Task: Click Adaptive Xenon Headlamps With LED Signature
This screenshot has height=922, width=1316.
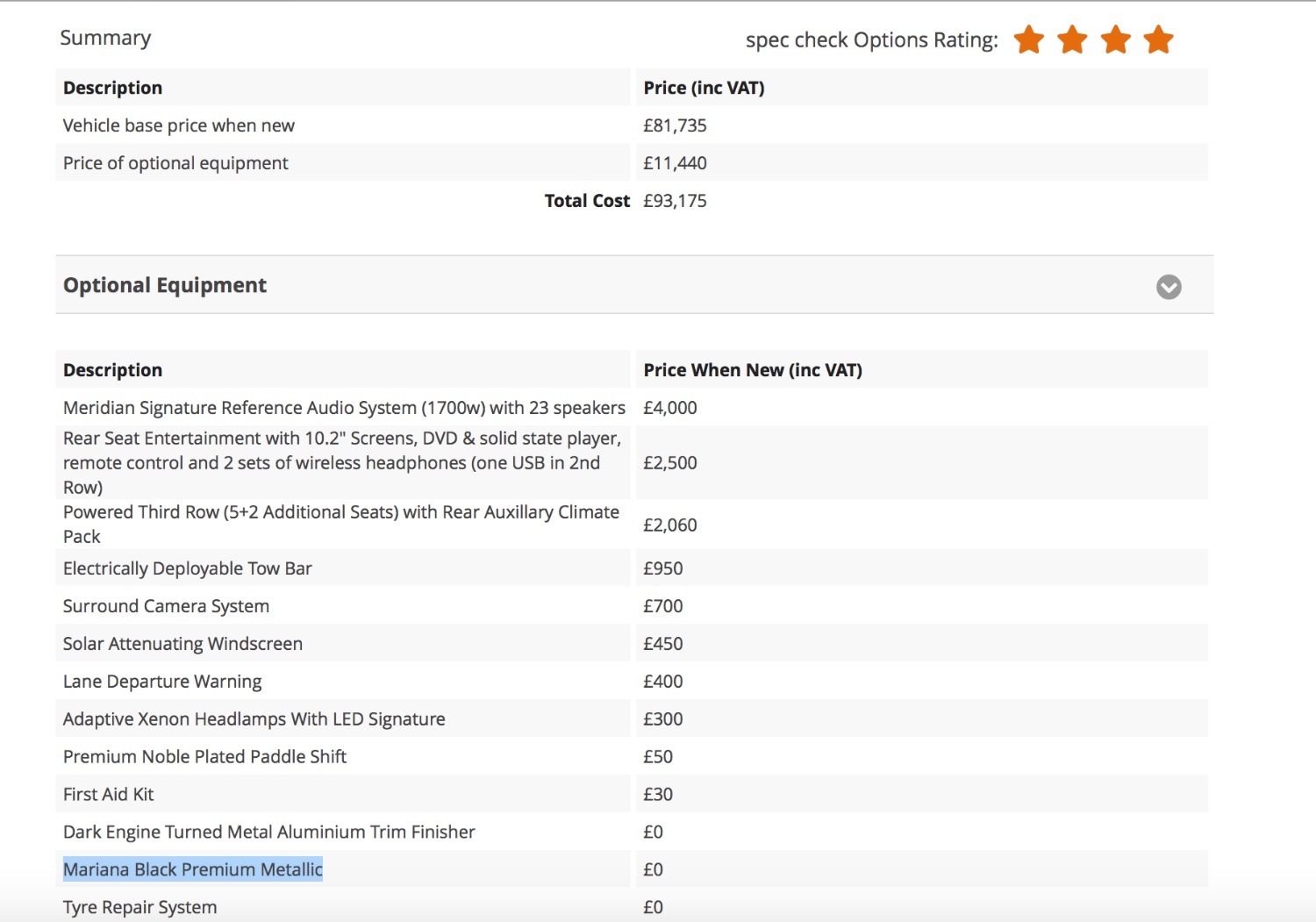Action: [x=254, y=719]
